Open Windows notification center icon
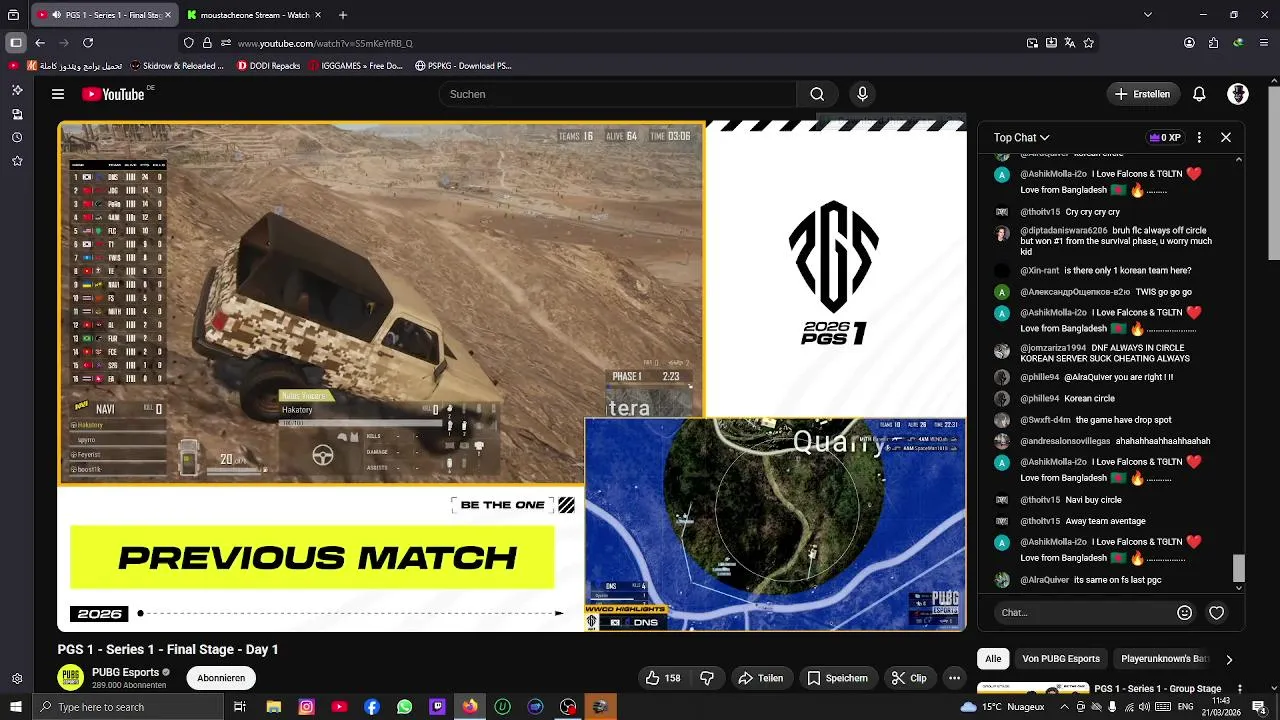1280x720 pixels. (1258, 707)
